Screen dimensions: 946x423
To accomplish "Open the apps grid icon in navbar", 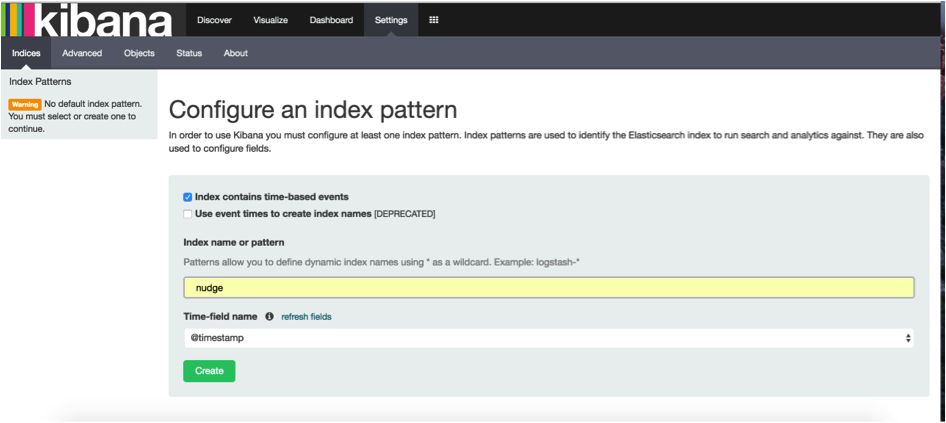I will click(x=433, y=20).
